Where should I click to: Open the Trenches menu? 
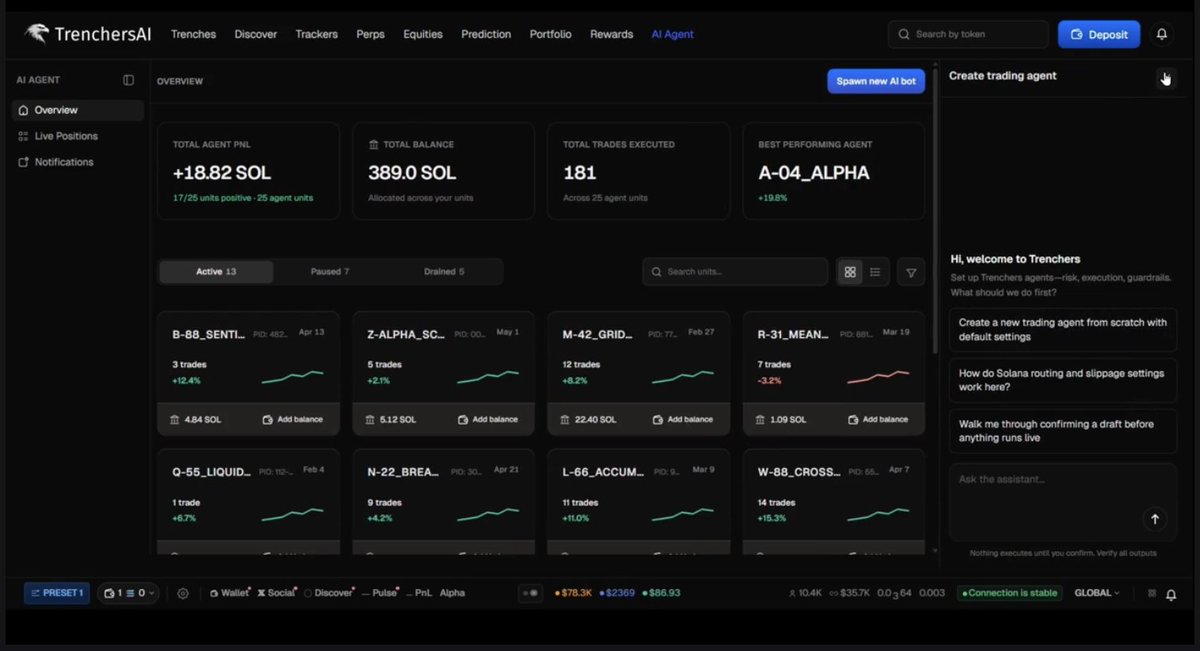point(193,34)
